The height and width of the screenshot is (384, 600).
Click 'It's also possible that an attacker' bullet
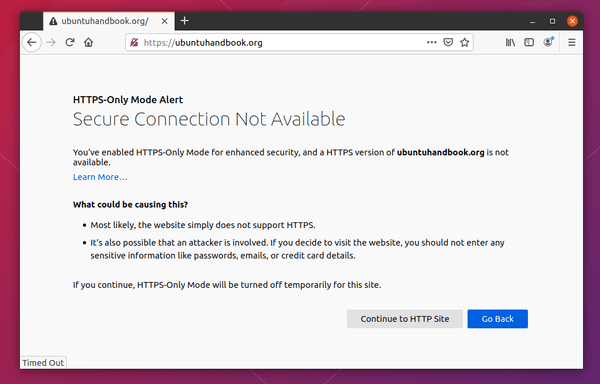[297, 249]
